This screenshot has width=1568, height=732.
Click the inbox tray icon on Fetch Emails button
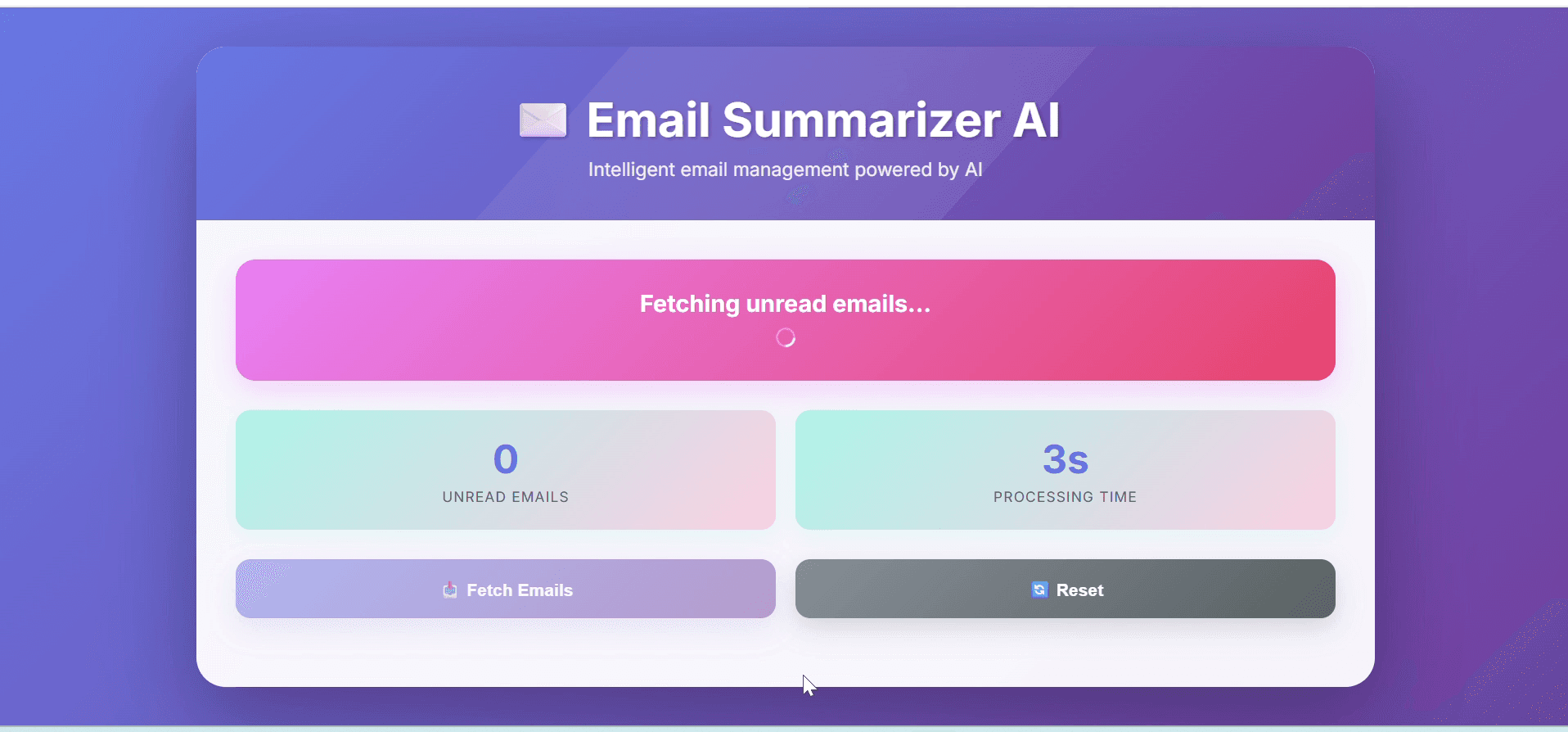pos(449,590)
